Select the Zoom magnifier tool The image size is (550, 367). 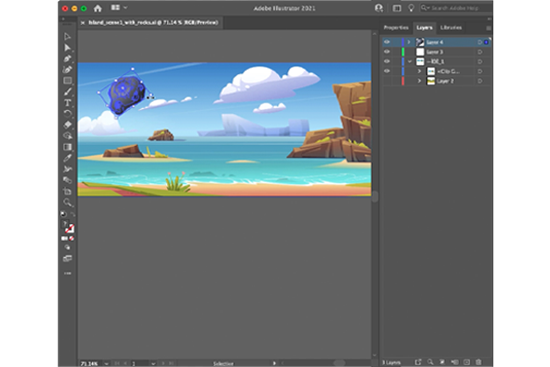(x=67, y=202)
